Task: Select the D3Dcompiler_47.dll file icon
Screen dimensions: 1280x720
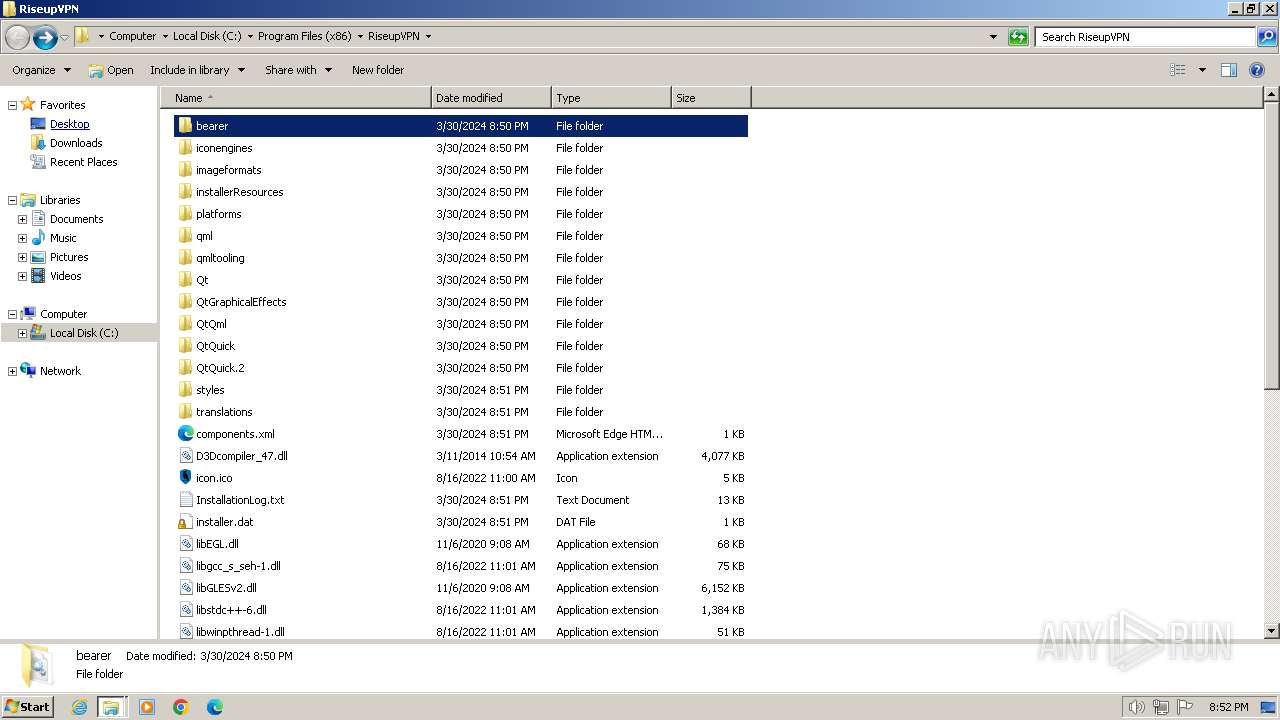Action: pyautogui.click(x=185, y=456)
